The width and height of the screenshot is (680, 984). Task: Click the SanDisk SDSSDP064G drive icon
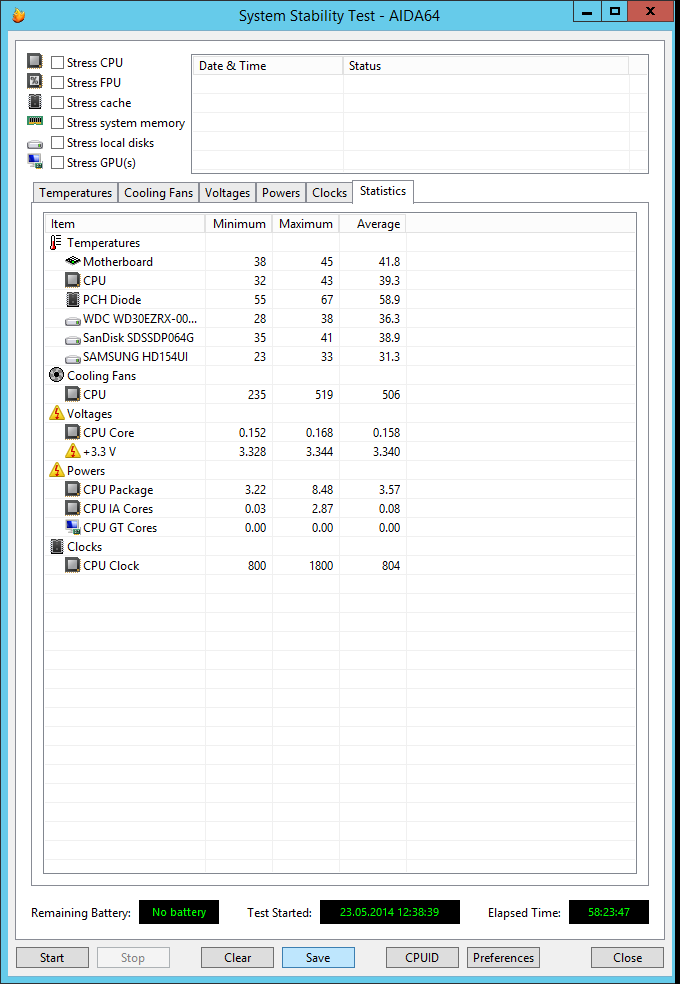(x=73, y=339)
